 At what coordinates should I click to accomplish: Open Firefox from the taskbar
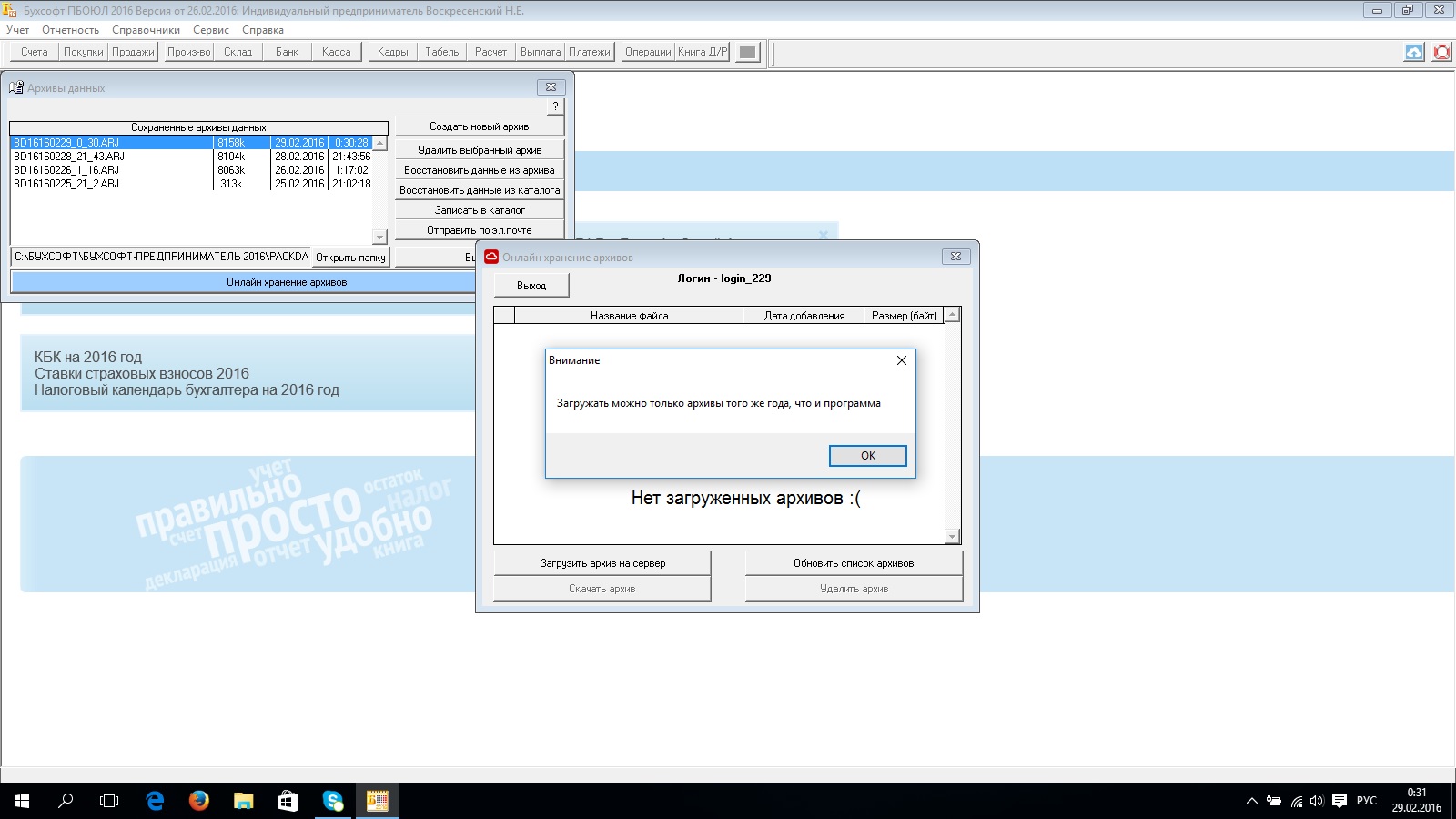[198, 801]
